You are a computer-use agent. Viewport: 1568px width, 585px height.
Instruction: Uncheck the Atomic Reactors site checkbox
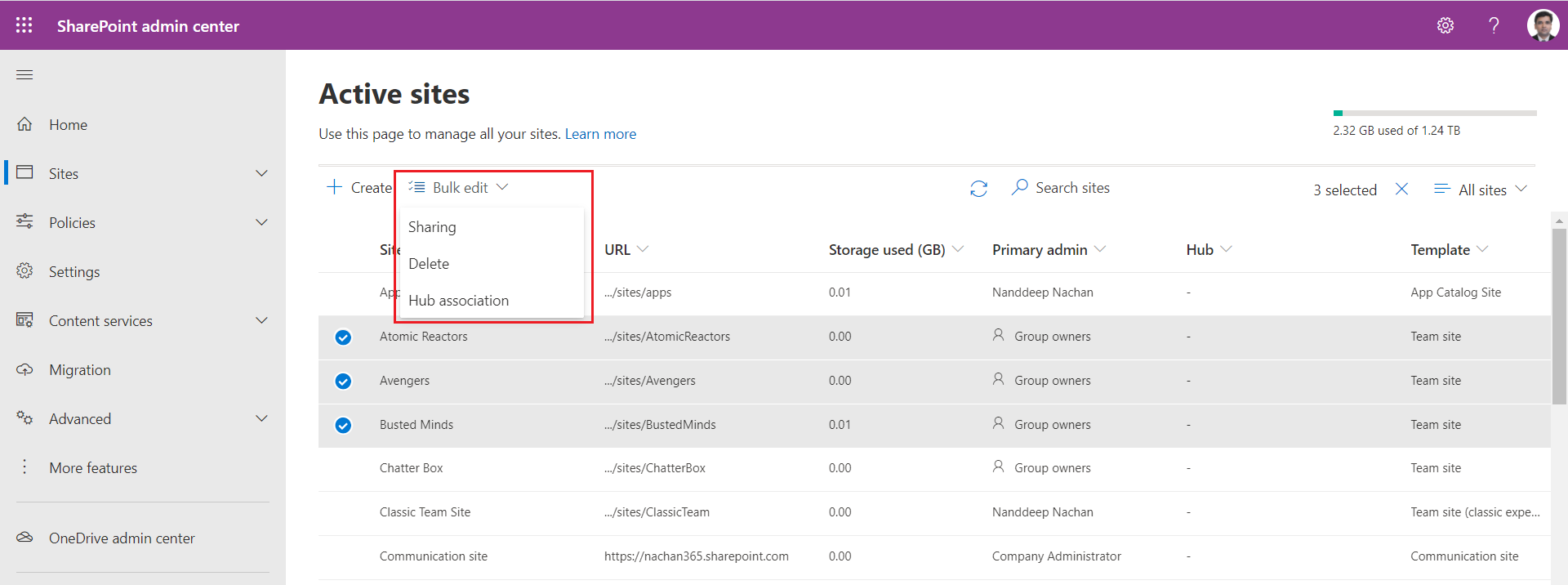tap(343, 337)
